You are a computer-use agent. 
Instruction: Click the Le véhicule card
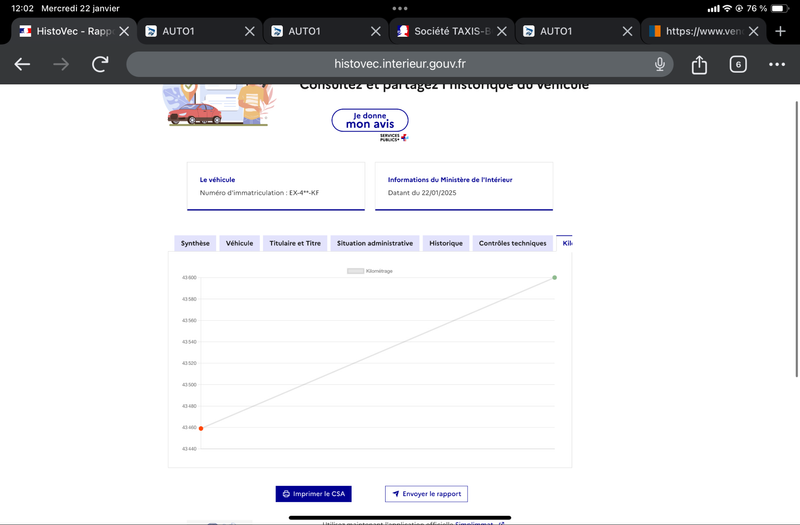click(276, 186)
